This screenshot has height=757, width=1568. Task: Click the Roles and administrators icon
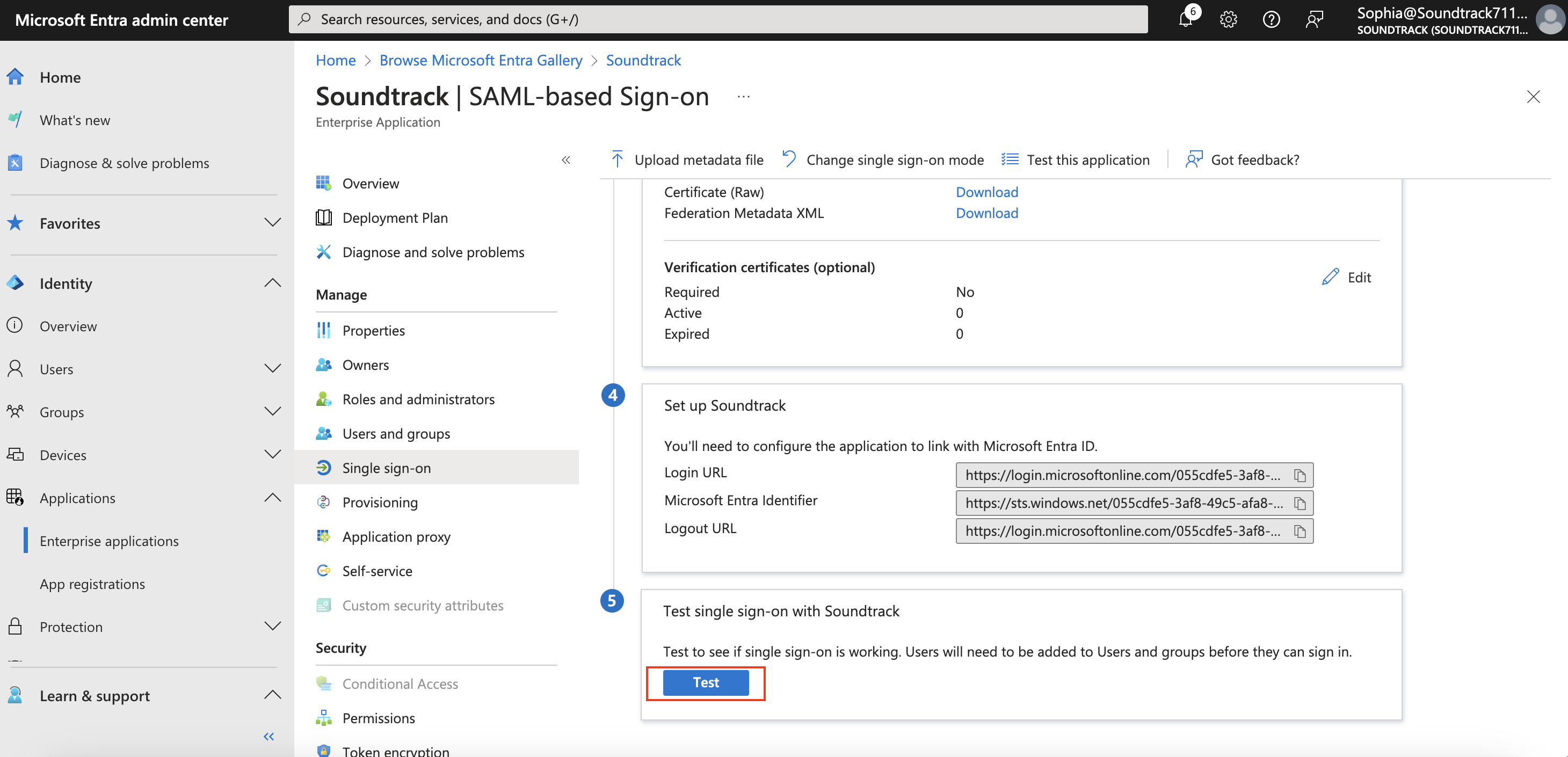click(x=323, y=399)
